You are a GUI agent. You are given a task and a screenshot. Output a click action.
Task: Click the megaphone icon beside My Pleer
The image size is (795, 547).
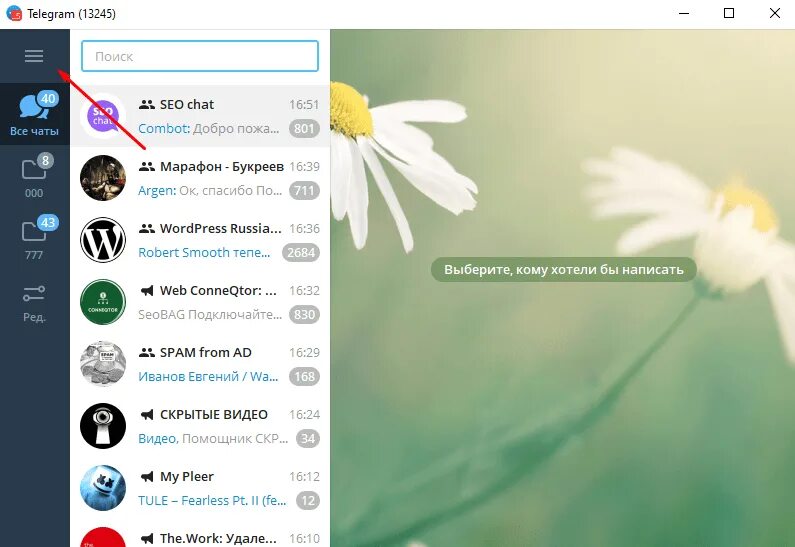pos(147,477)
